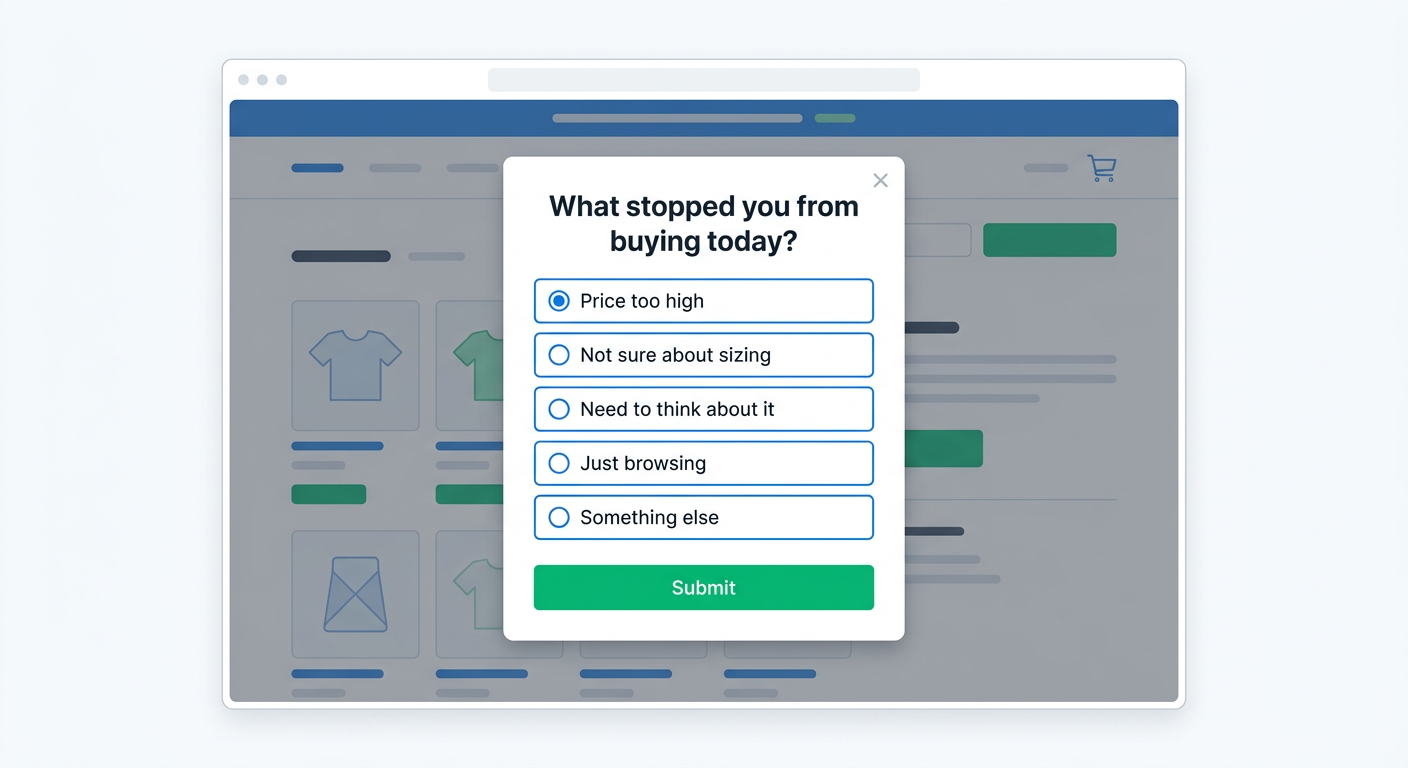The image size is (1408, 768).
Task: Select "Need to think about it"
Action: (x=560, y=409)
